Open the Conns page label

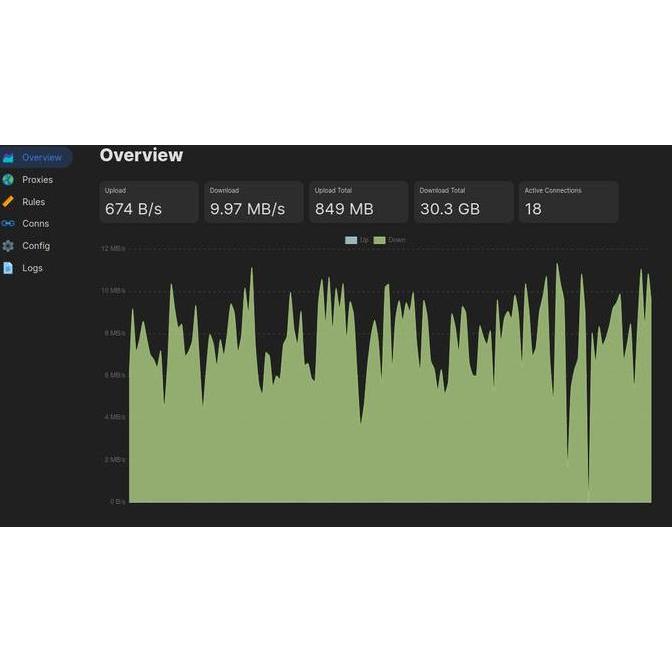(x=35, y=224)
